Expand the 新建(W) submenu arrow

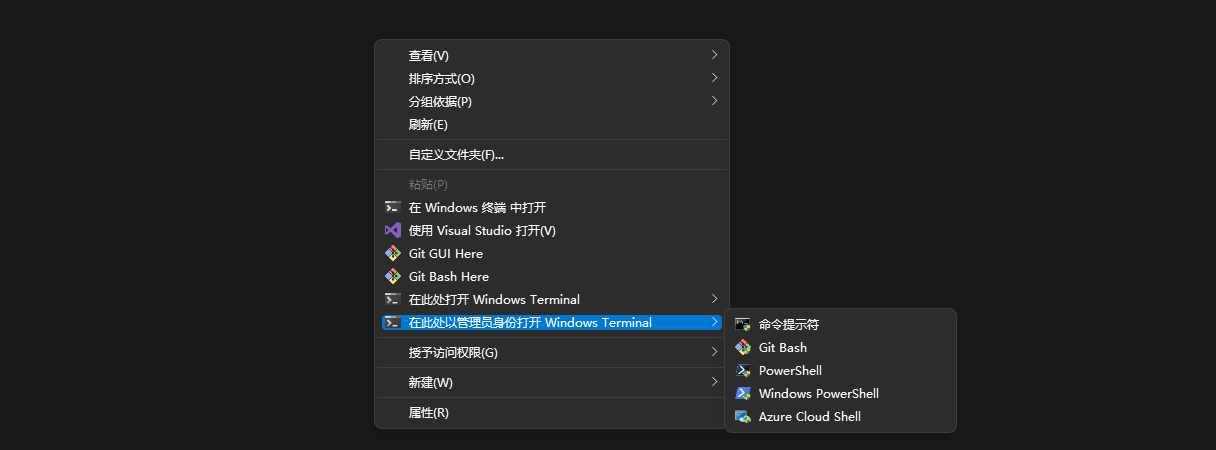pyautogui.click(x=714, y=382)
